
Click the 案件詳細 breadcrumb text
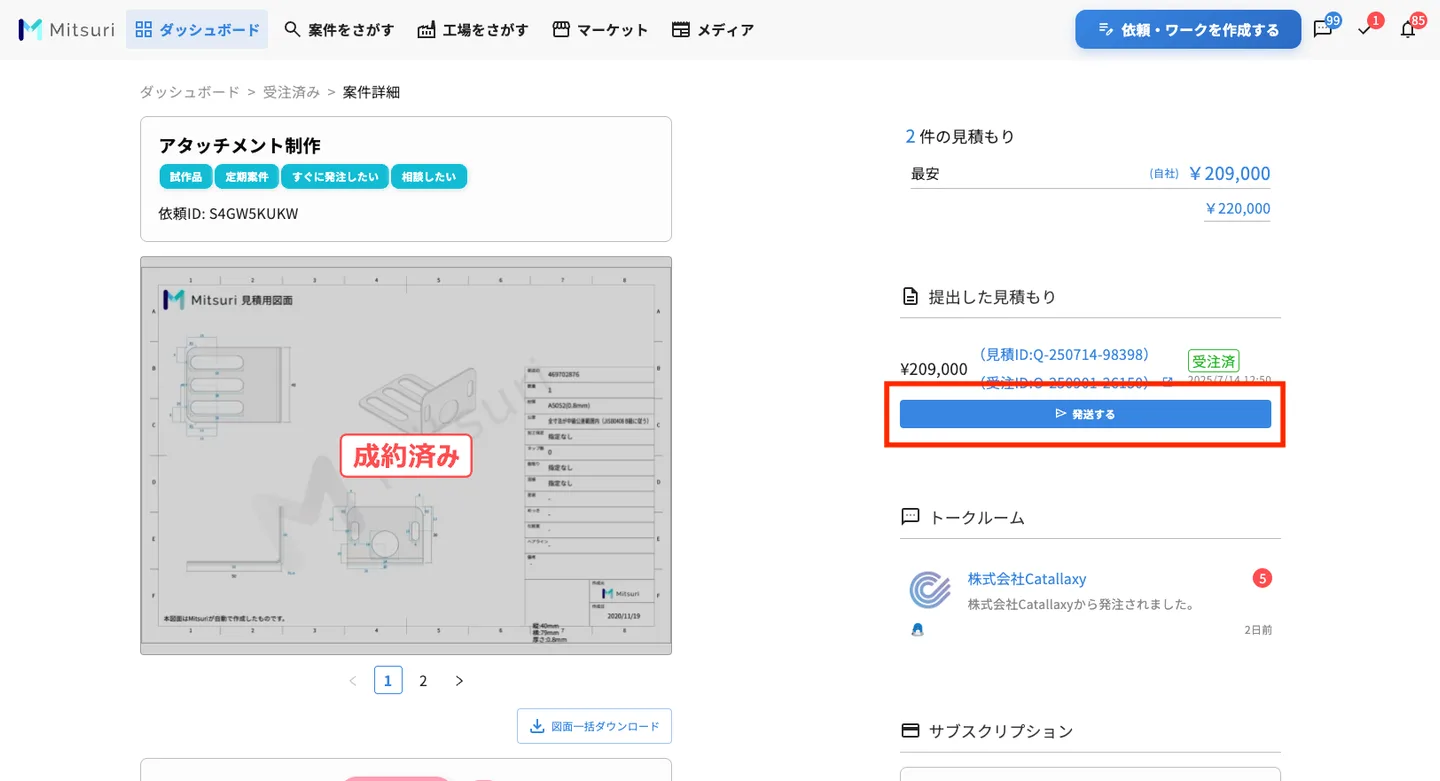click(x=371, y=92)
